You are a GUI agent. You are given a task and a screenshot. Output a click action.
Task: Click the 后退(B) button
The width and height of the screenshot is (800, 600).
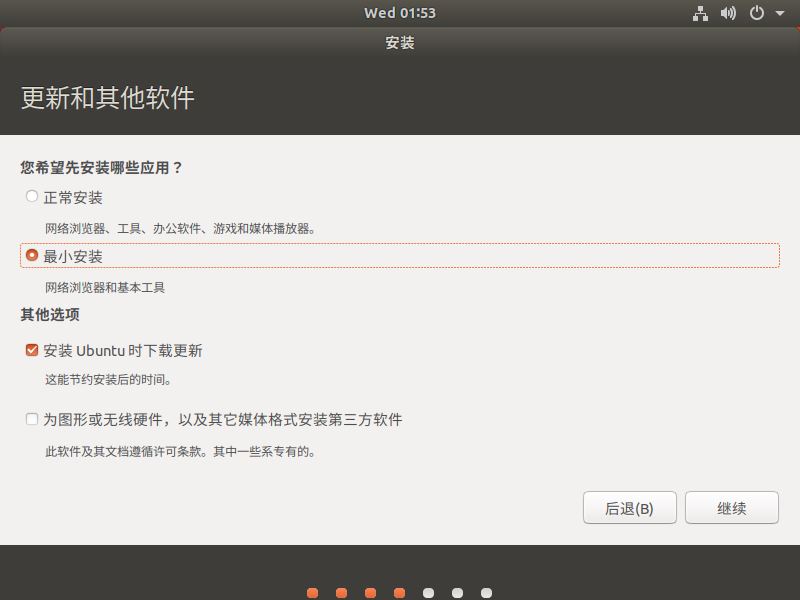pos(630,508)
